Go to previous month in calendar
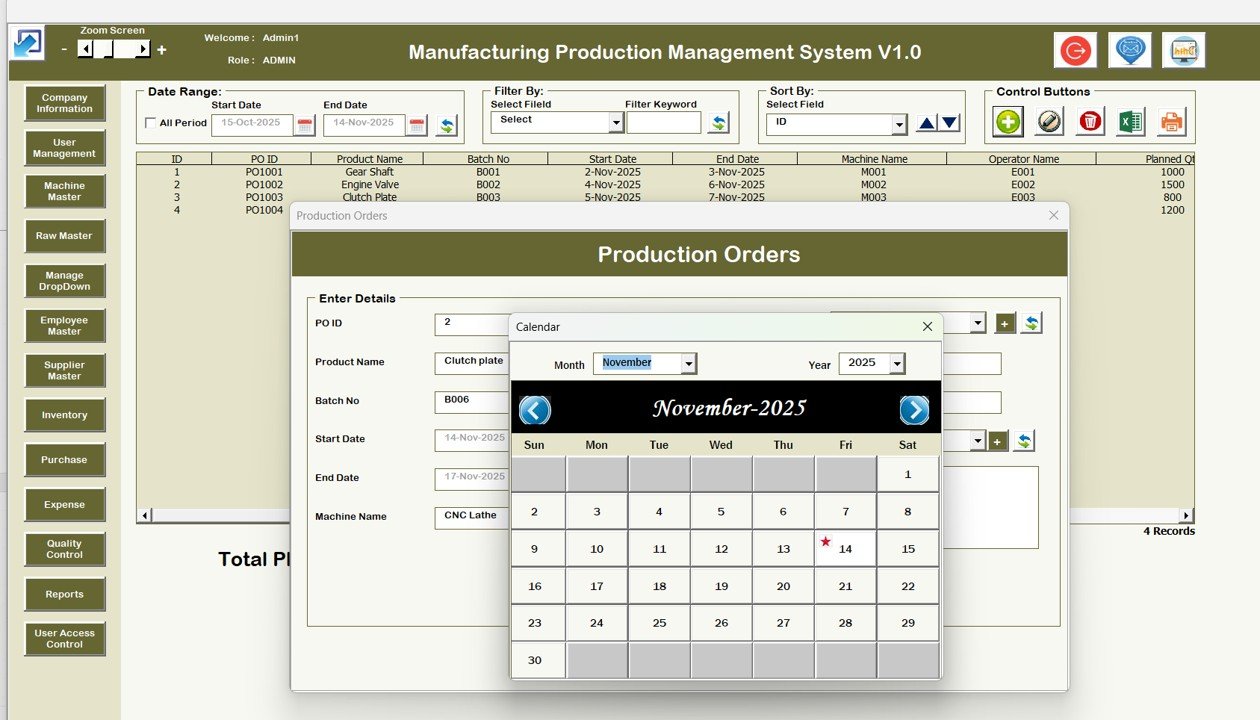This screenshot has height=720, width=1260. pos(535,410)
